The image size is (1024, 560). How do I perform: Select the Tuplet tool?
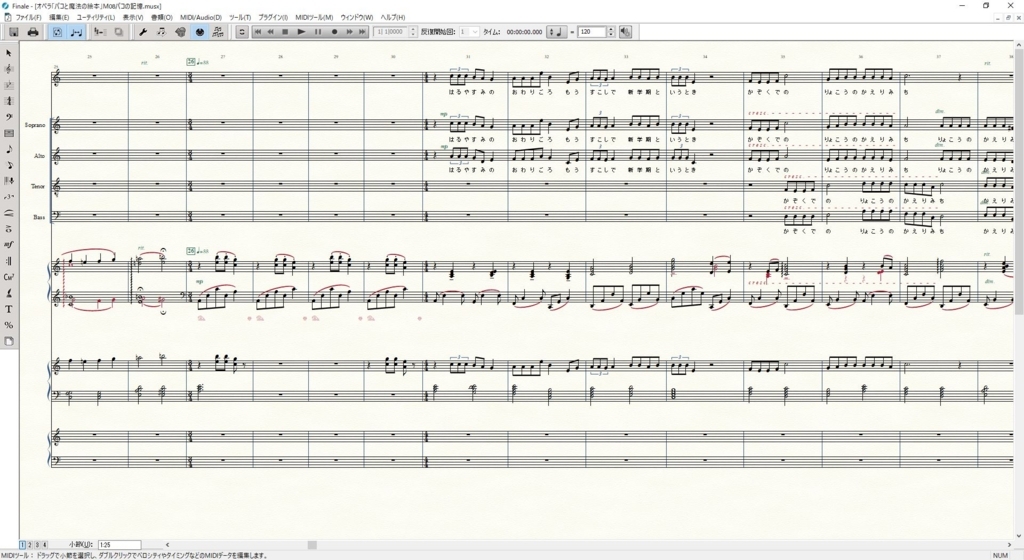(8, 197)
